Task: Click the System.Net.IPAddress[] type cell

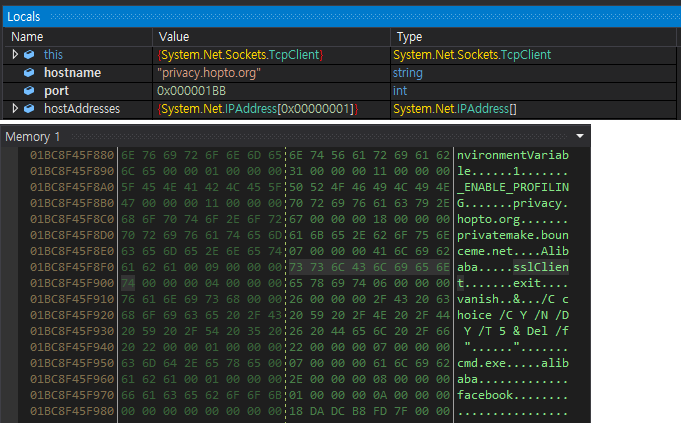Action: click(455, 108)
